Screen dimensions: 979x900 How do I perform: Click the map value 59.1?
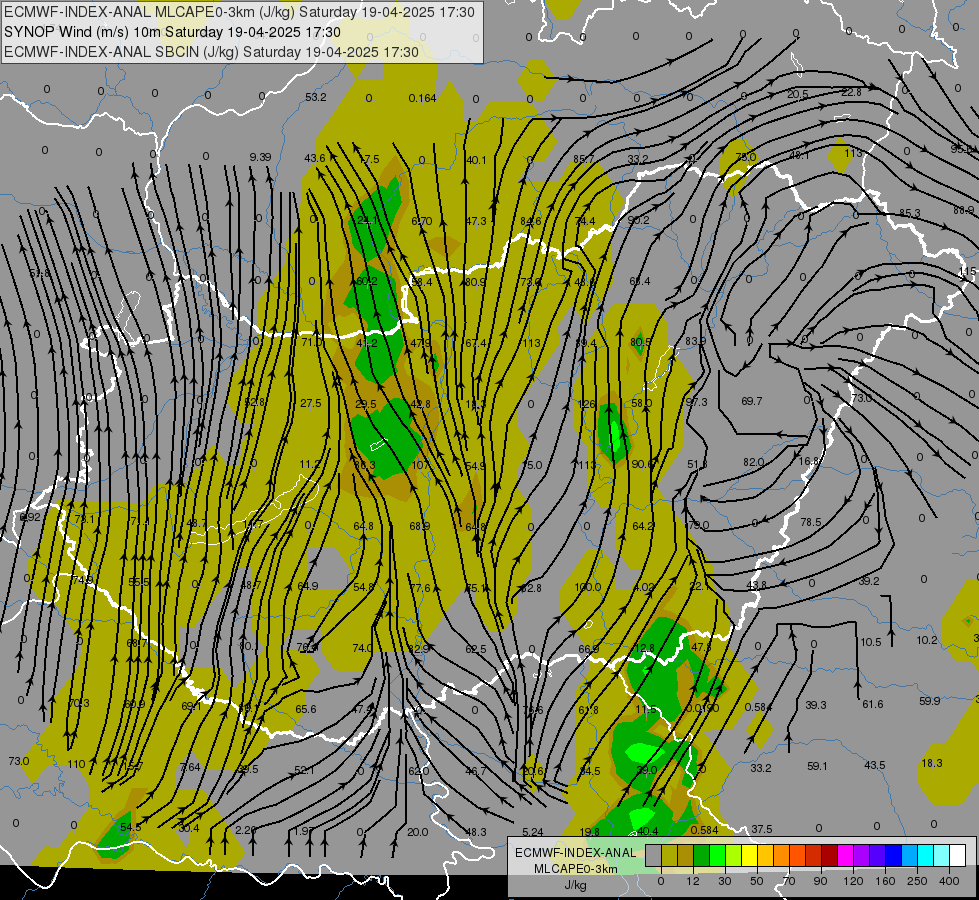(817, 766)
